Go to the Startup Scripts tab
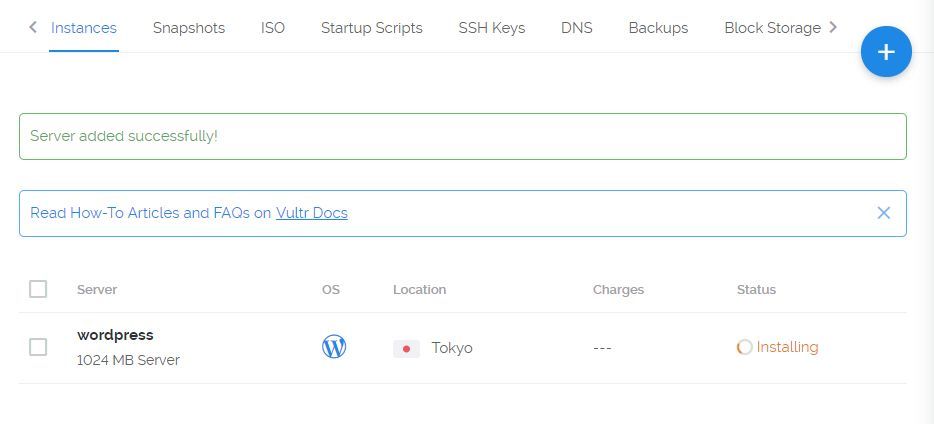934x424 pixels. pyautogui.click(x=372, y=28)
